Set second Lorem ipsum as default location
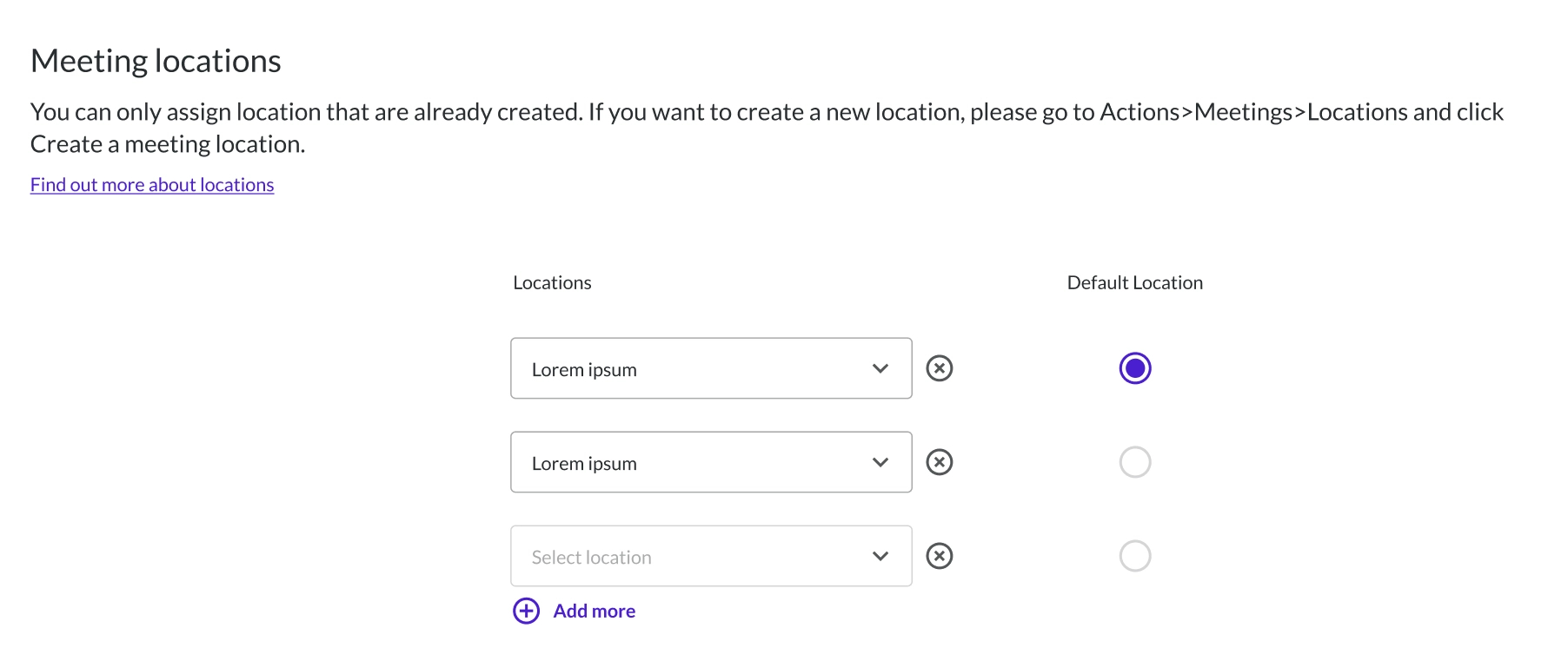Viewport: 1568px width, 648px height. [1135, 462]
